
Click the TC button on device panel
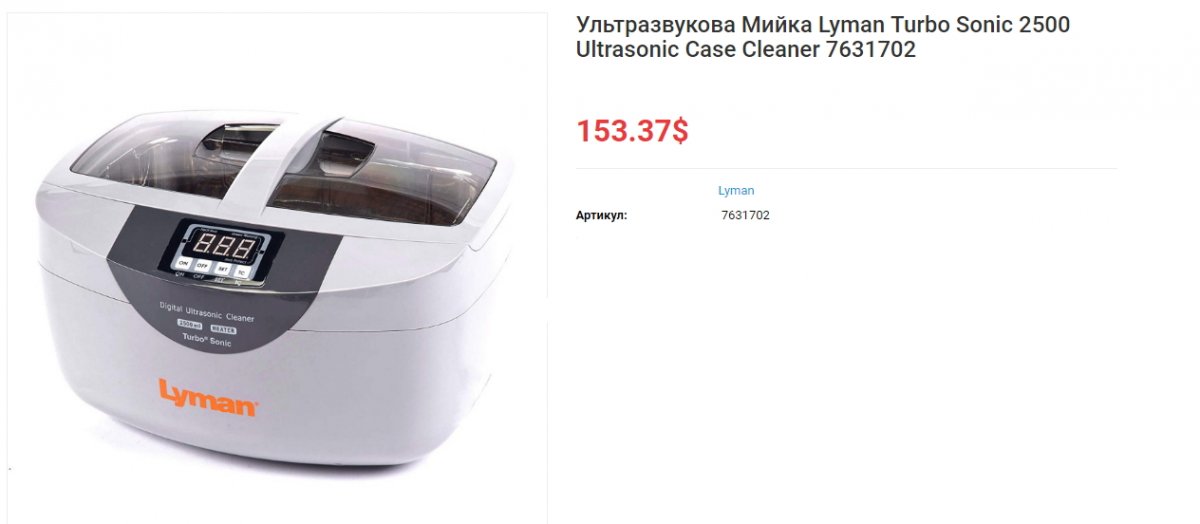241,271
